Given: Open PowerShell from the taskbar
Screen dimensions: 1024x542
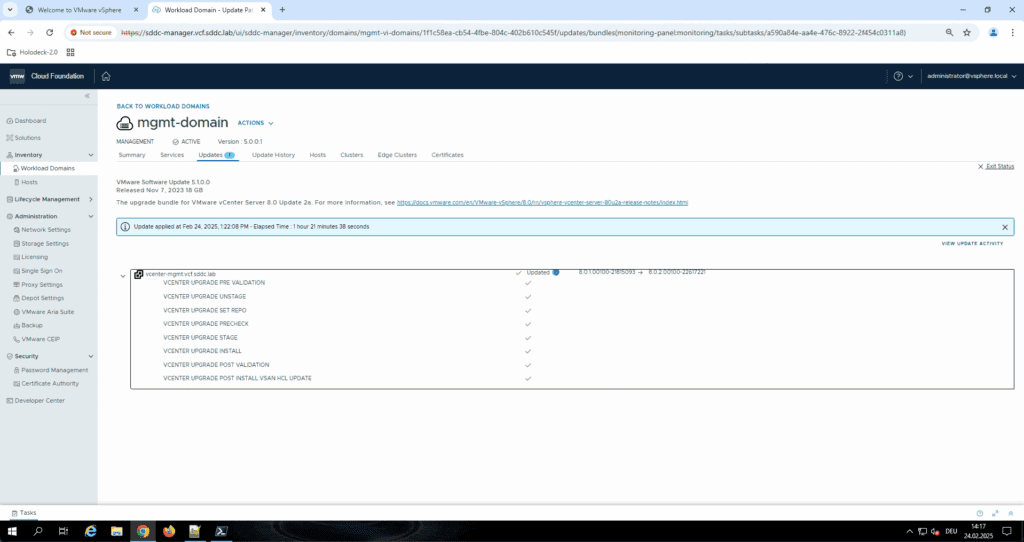Looking at the screenshot, I should click(x=221, y=532).
